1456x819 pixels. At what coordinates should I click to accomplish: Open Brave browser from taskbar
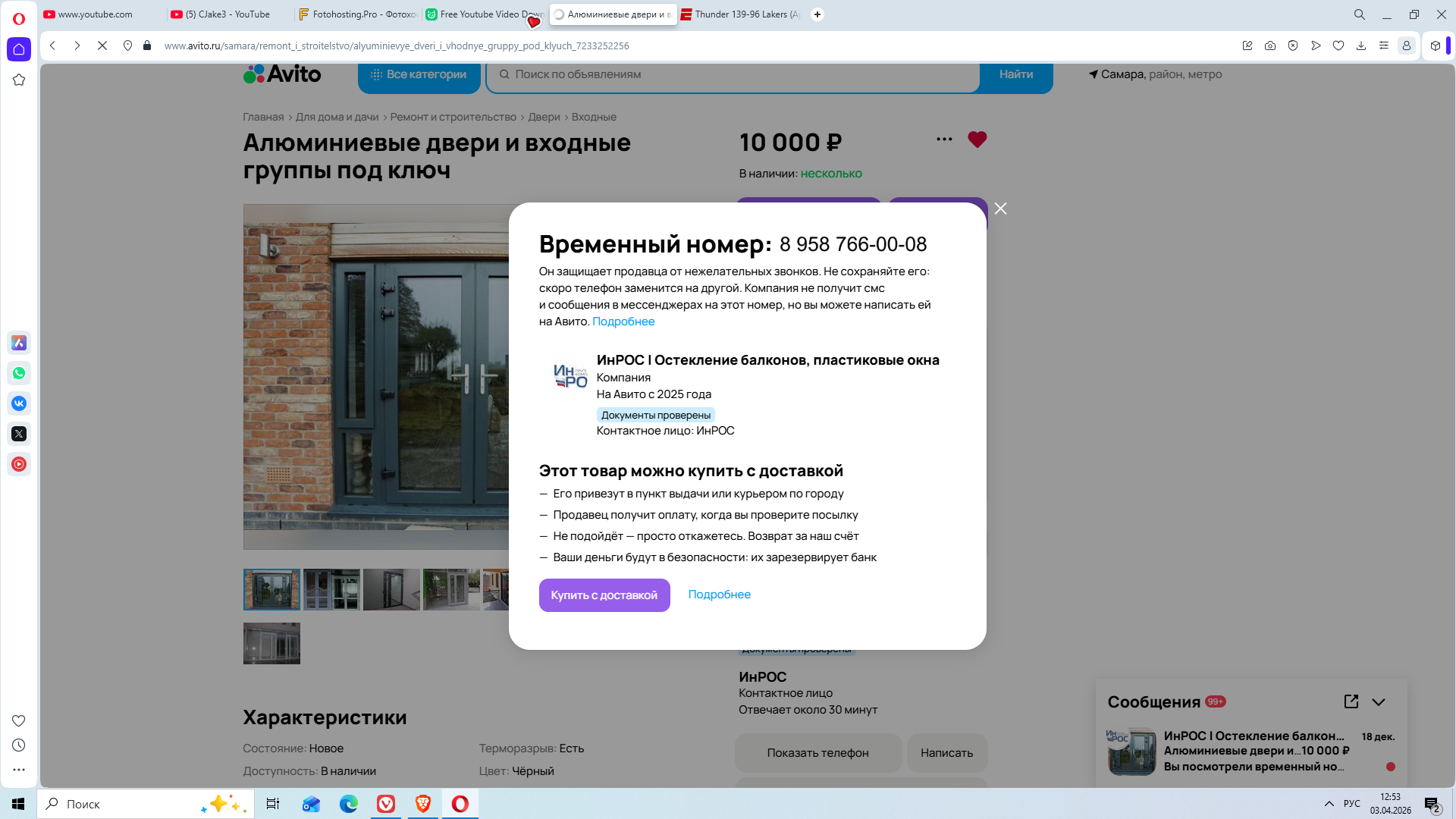[423, 804]
